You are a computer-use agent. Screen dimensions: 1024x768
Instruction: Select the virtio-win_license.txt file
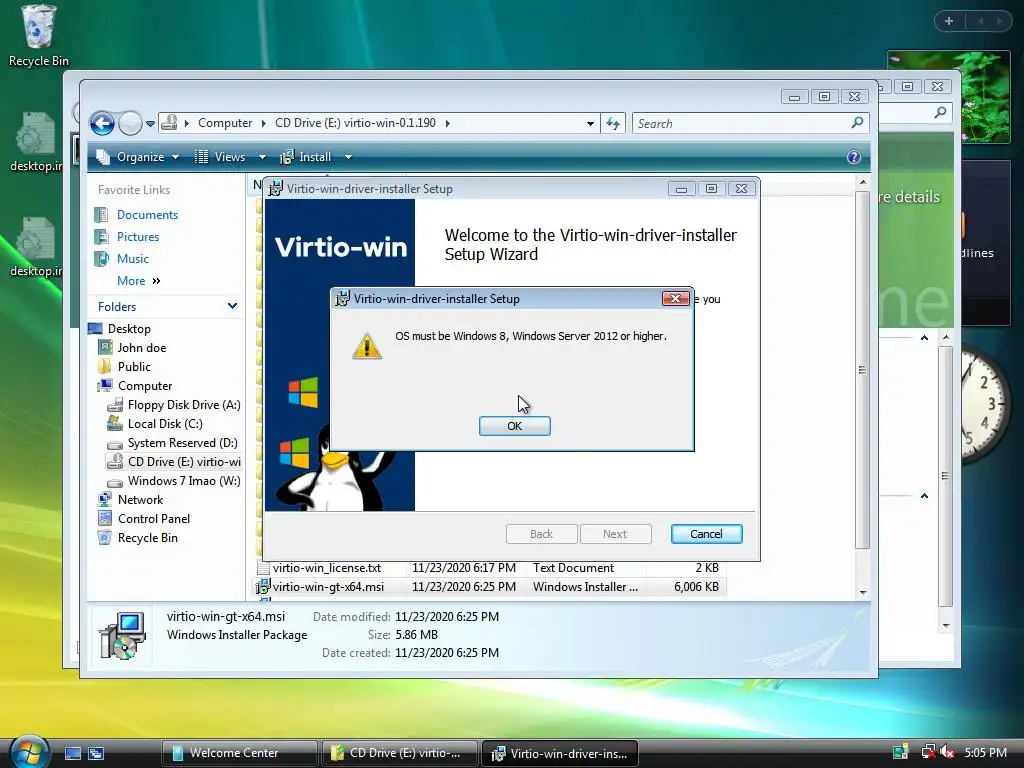pyautogui.click(x=327, y=568)
